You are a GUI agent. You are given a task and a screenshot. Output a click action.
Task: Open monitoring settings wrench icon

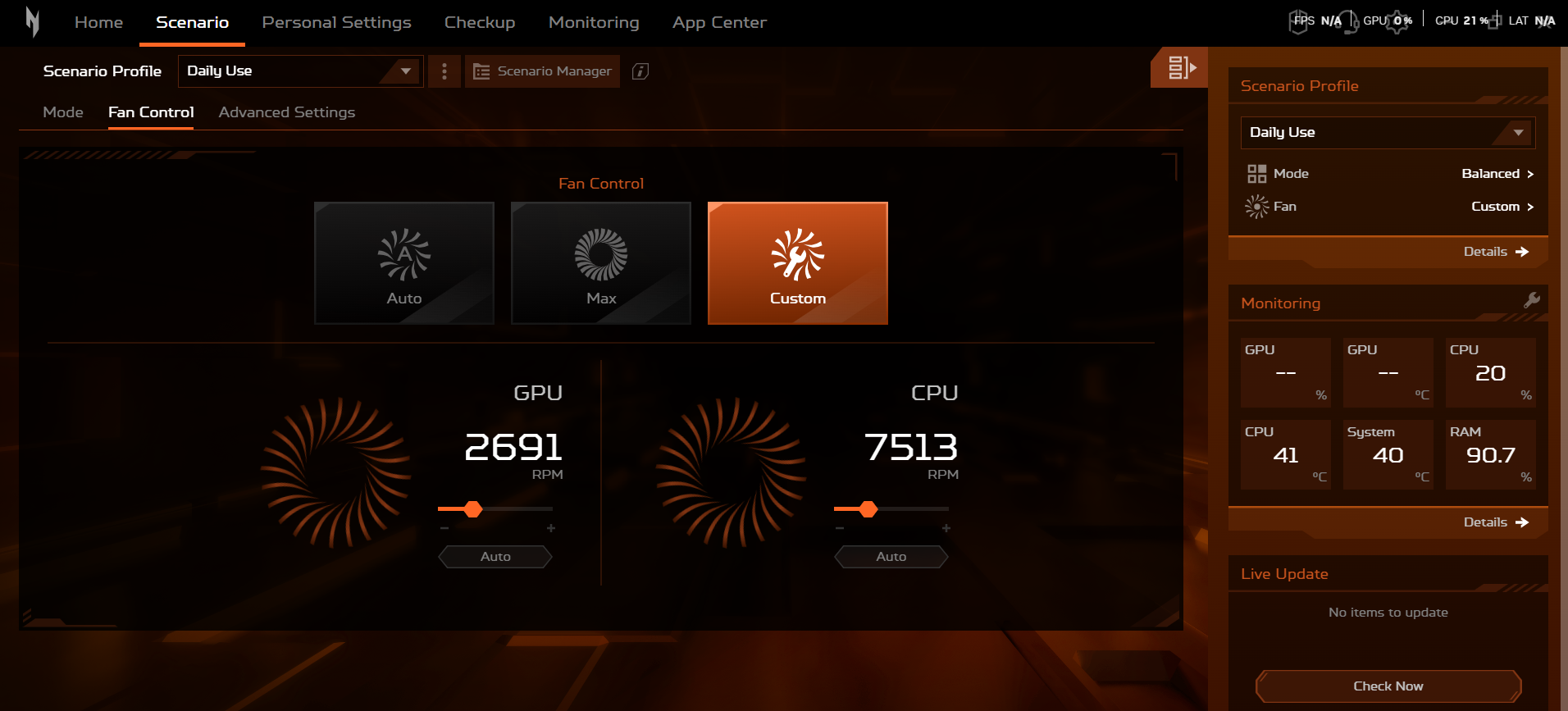coord(1531,300)
